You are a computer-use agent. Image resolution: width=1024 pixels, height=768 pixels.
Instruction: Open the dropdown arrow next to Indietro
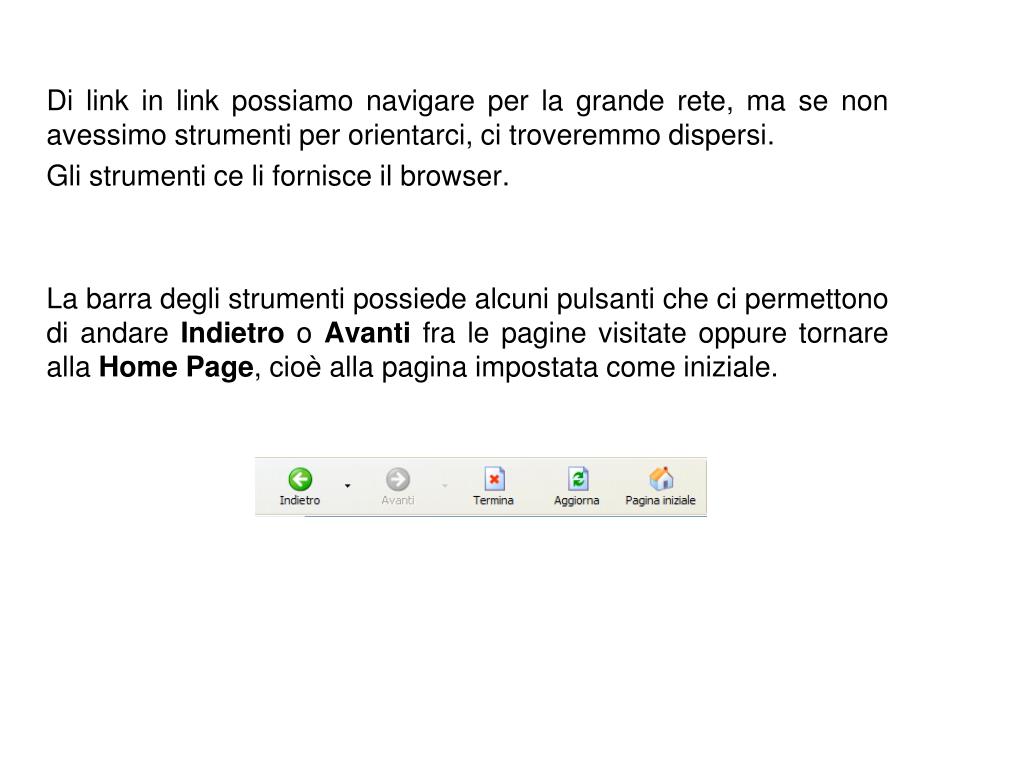tap(347, 485)
